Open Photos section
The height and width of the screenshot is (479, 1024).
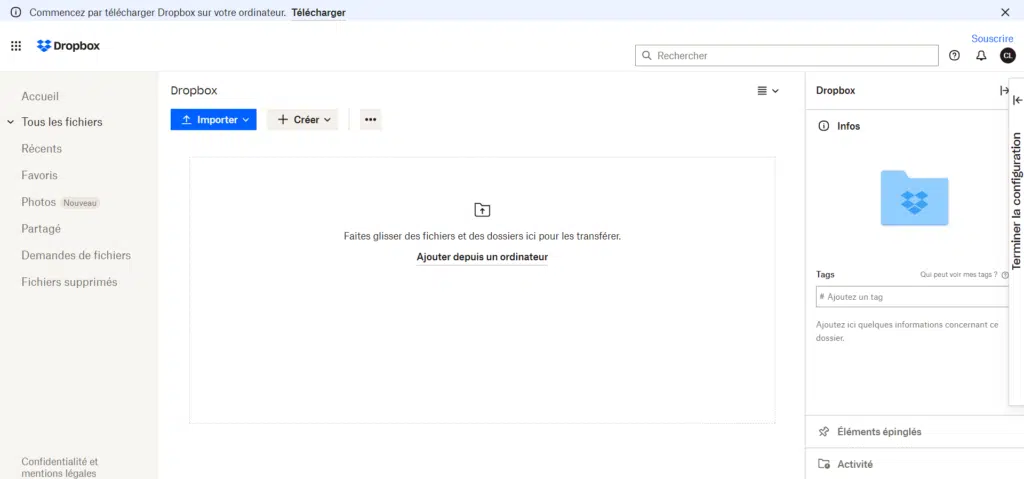[x=39, y=203]
